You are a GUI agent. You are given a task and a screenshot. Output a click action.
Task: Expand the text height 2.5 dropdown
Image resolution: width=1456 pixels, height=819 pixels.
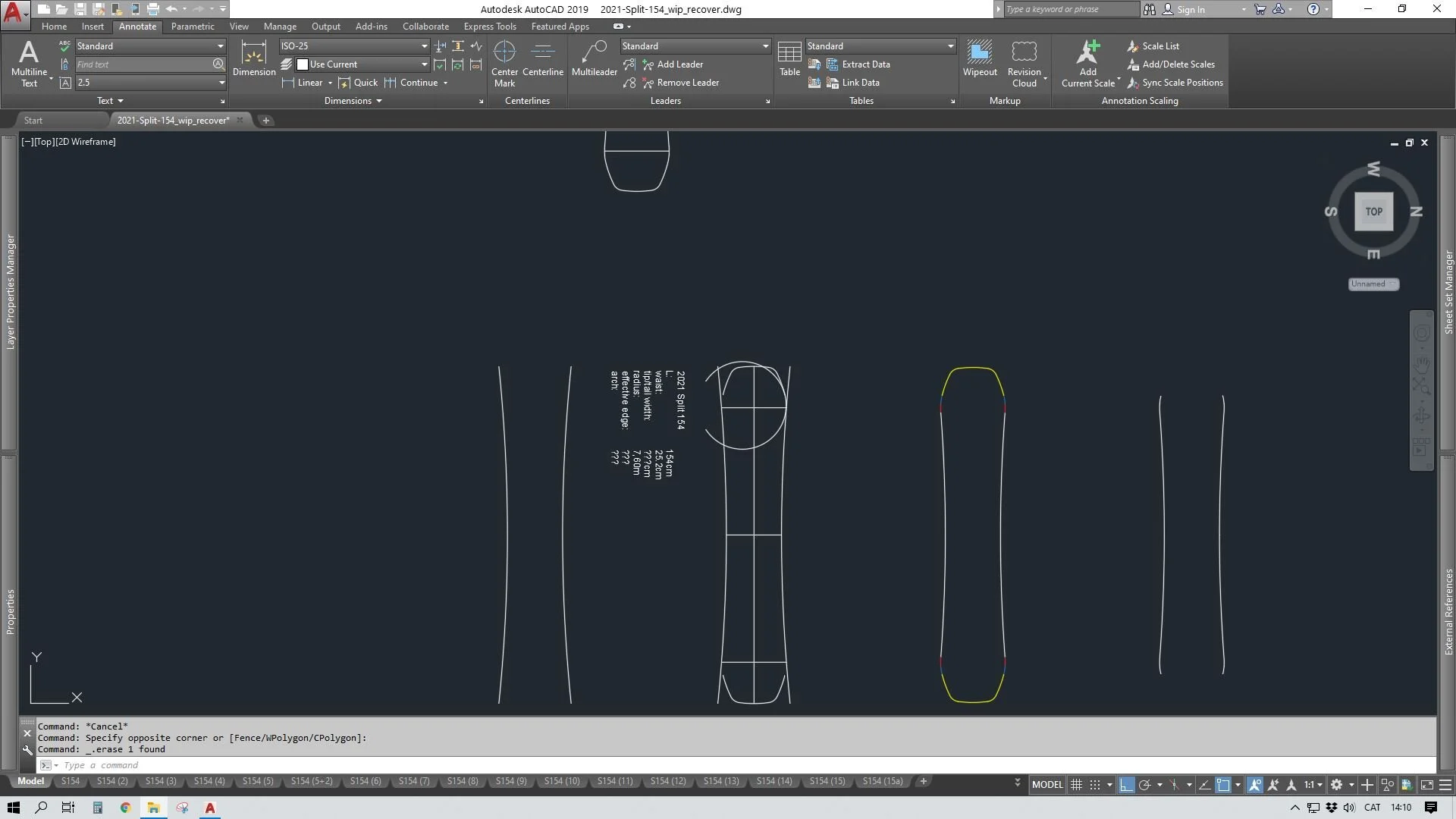pyautogui.click(x=221, y=83)
